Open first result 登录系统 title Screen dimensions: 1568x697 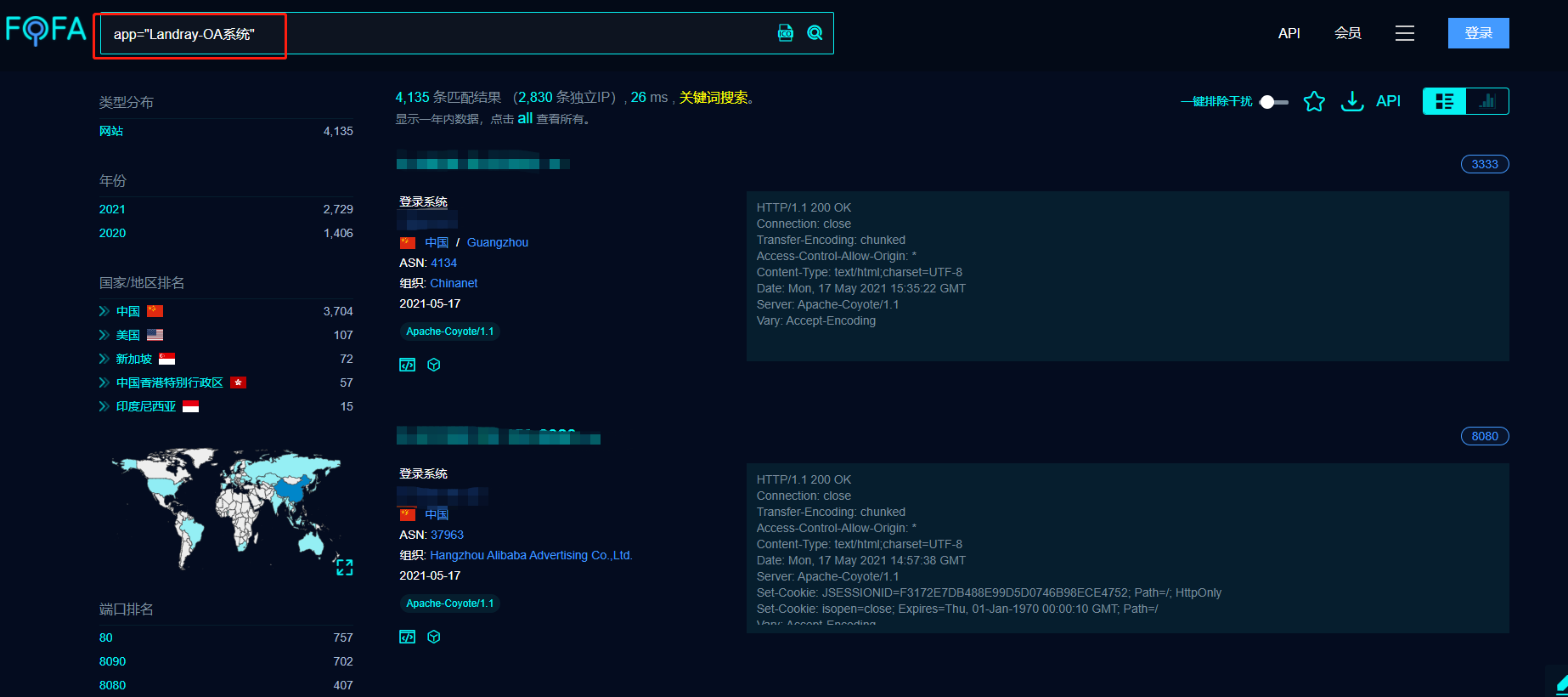click(423, 201)
